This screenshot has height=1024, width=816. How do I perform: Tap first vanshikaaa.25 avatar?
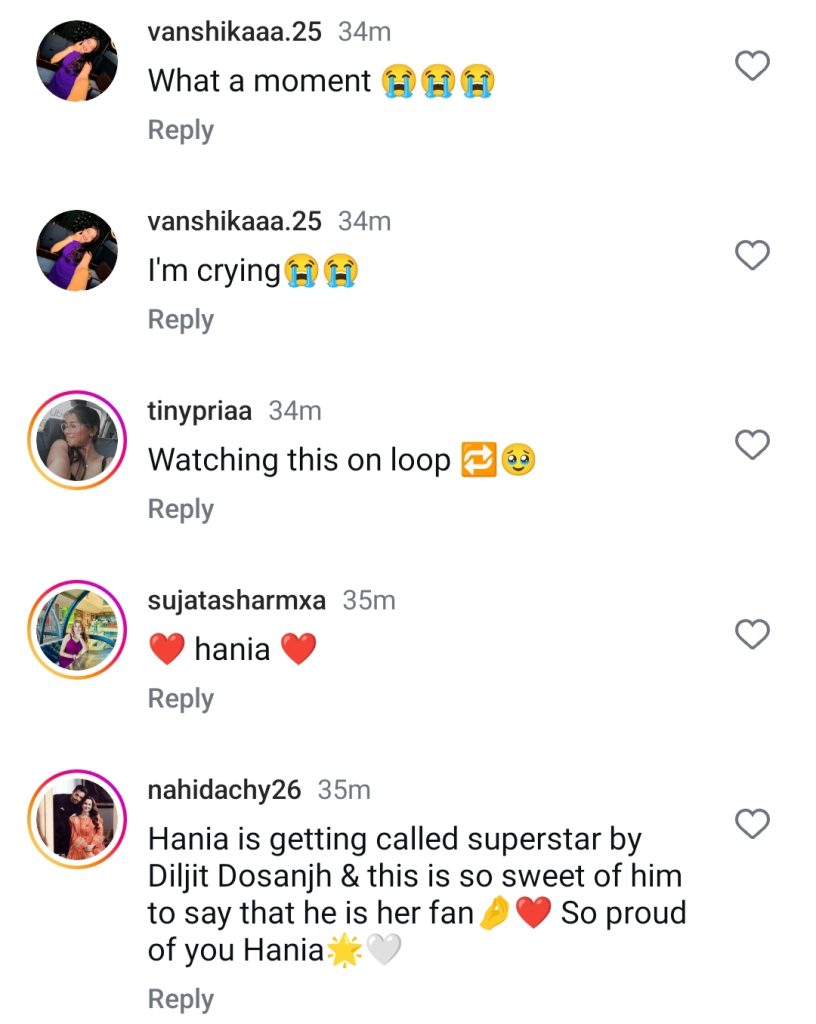coord(77,61)
